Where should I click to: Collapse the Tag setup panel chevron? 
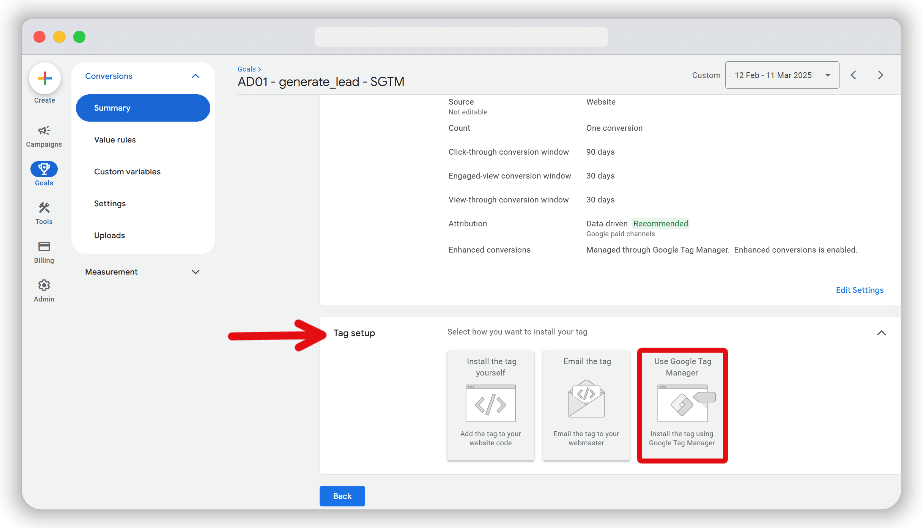[x=881, y=333]
